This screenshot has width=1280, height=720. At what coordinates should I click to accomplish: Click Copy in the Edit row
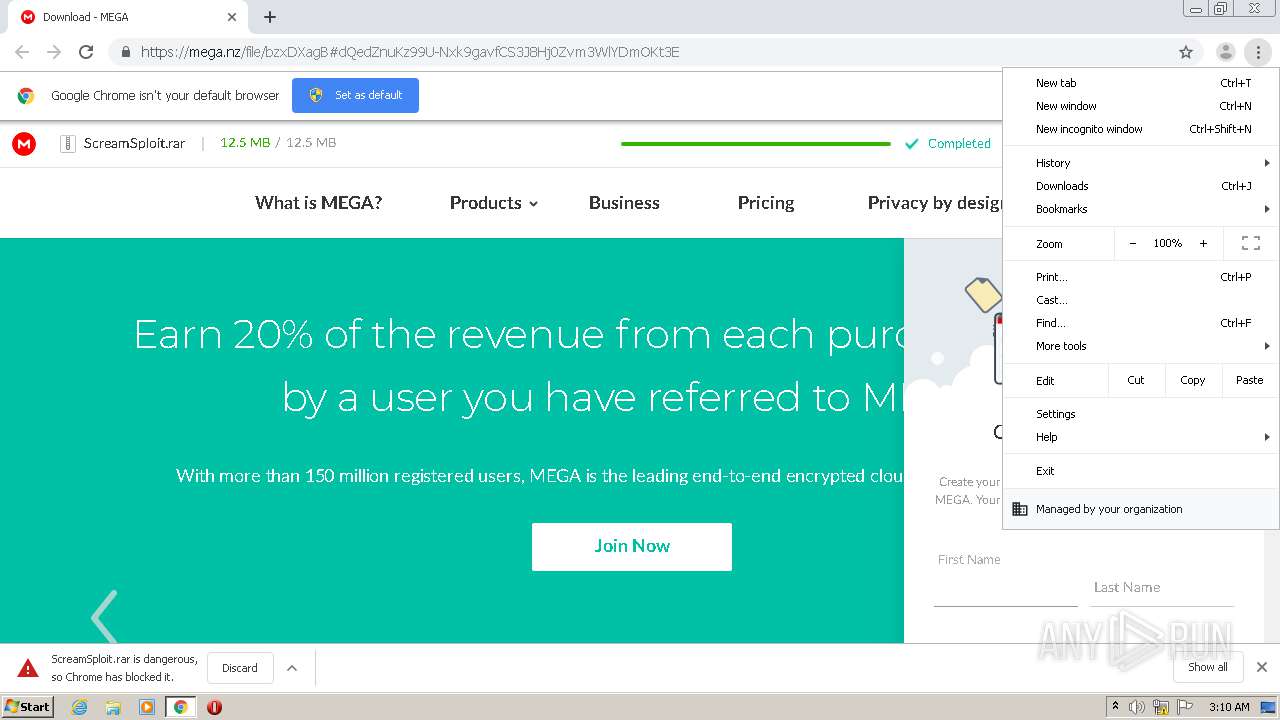(1192, 380)
